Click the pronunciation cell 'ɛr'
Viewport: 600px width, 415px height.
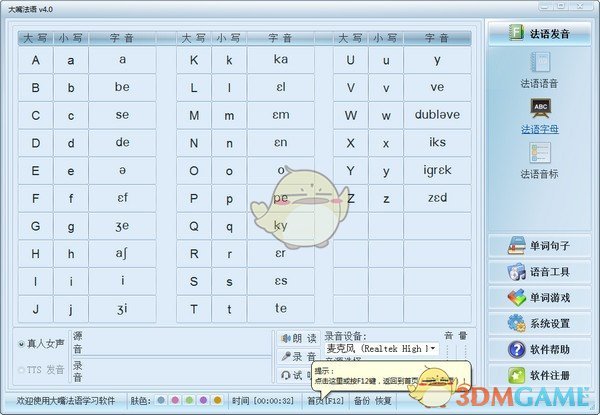tap(281, 254)
